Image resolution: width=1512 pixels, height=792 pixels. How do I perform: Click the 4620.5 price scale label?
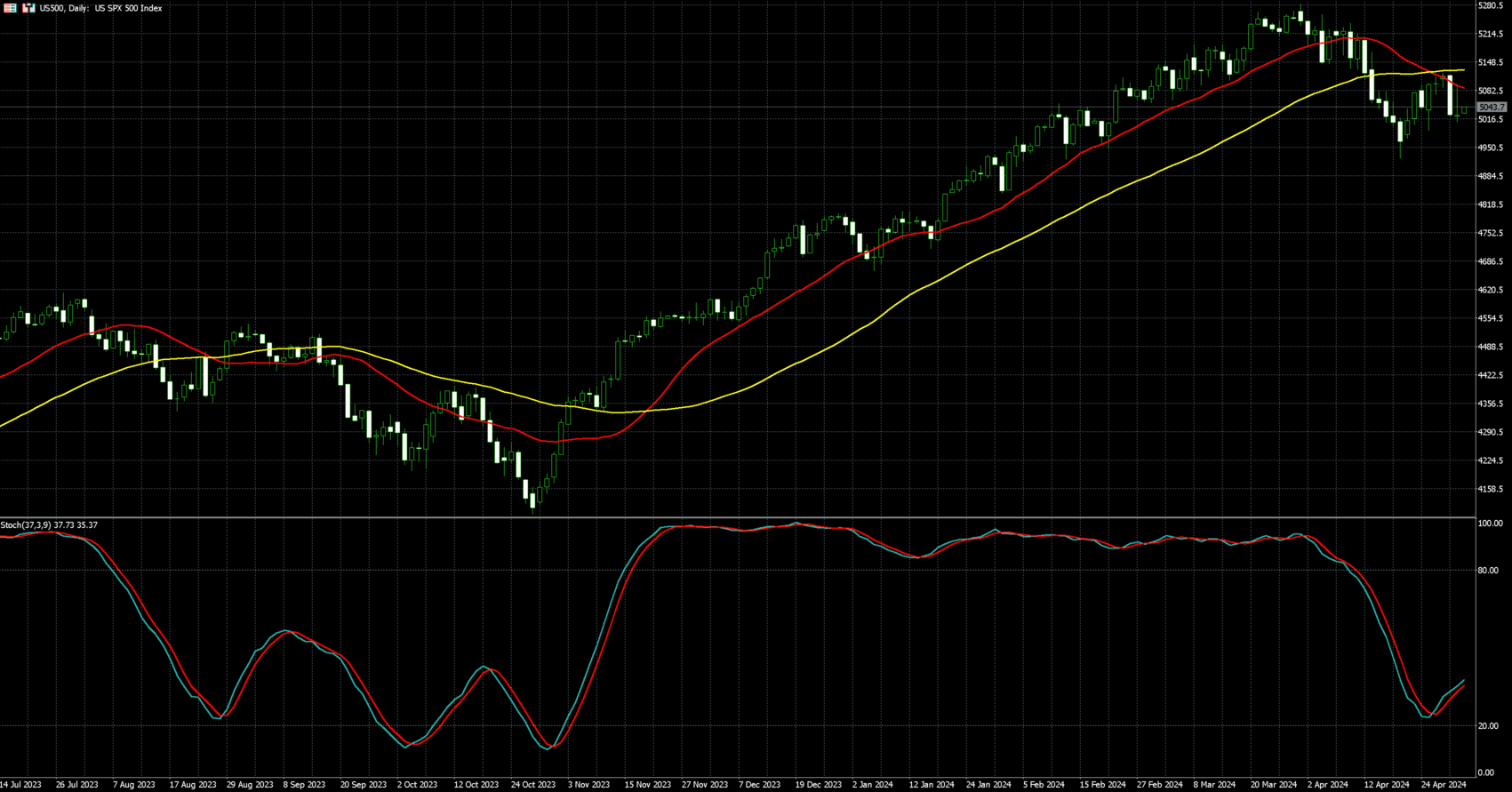[1490, 290]
